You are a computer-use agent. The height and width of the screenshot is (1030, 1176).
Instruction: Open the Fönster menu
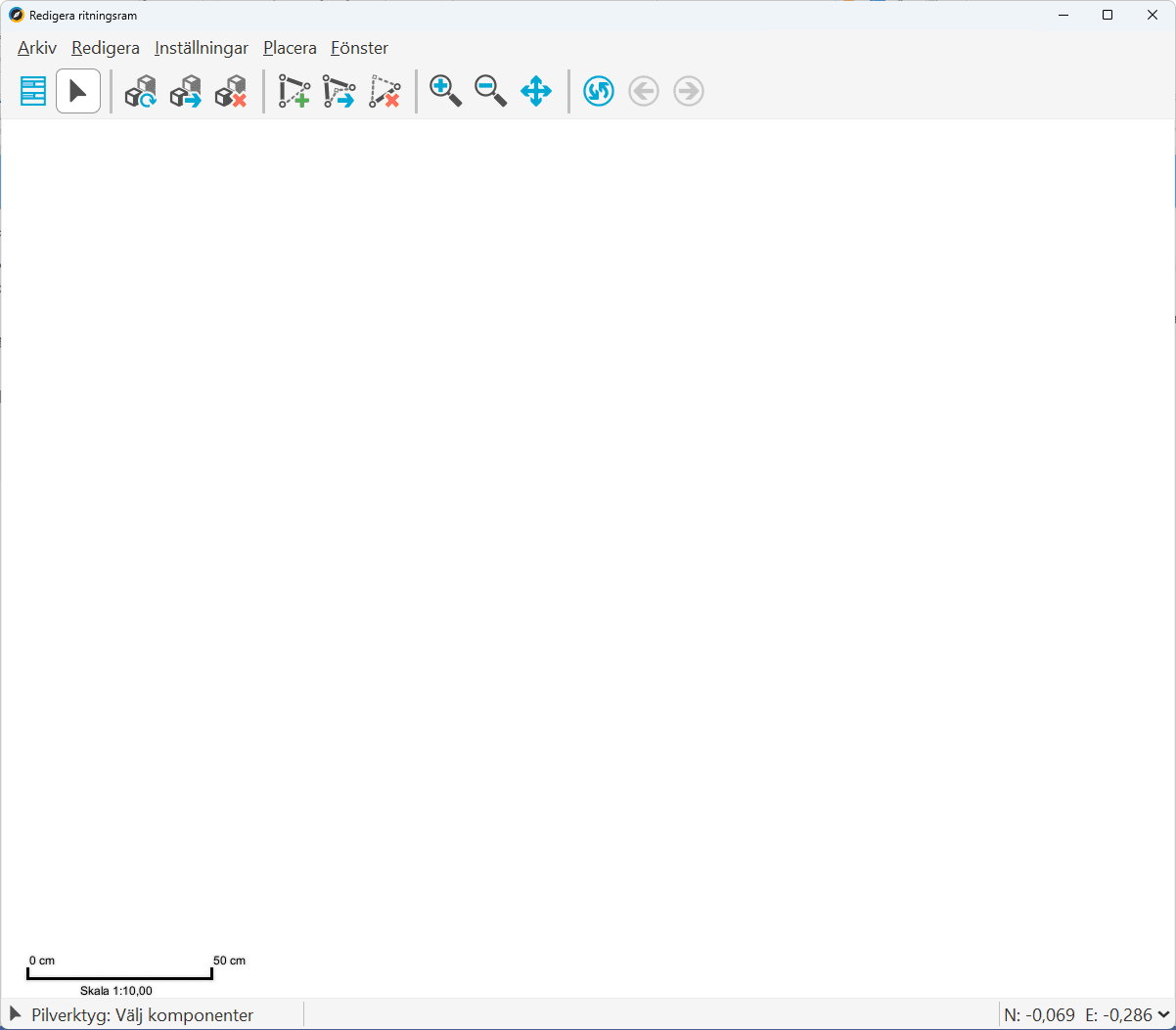[359, 48]
